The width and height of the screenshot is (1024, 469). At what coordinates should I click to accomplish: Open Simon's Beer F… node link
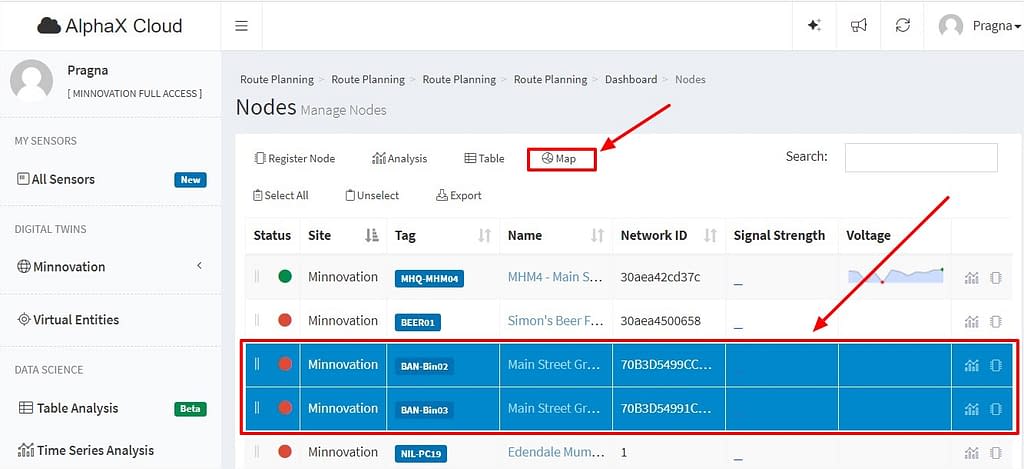pos(554,321)
